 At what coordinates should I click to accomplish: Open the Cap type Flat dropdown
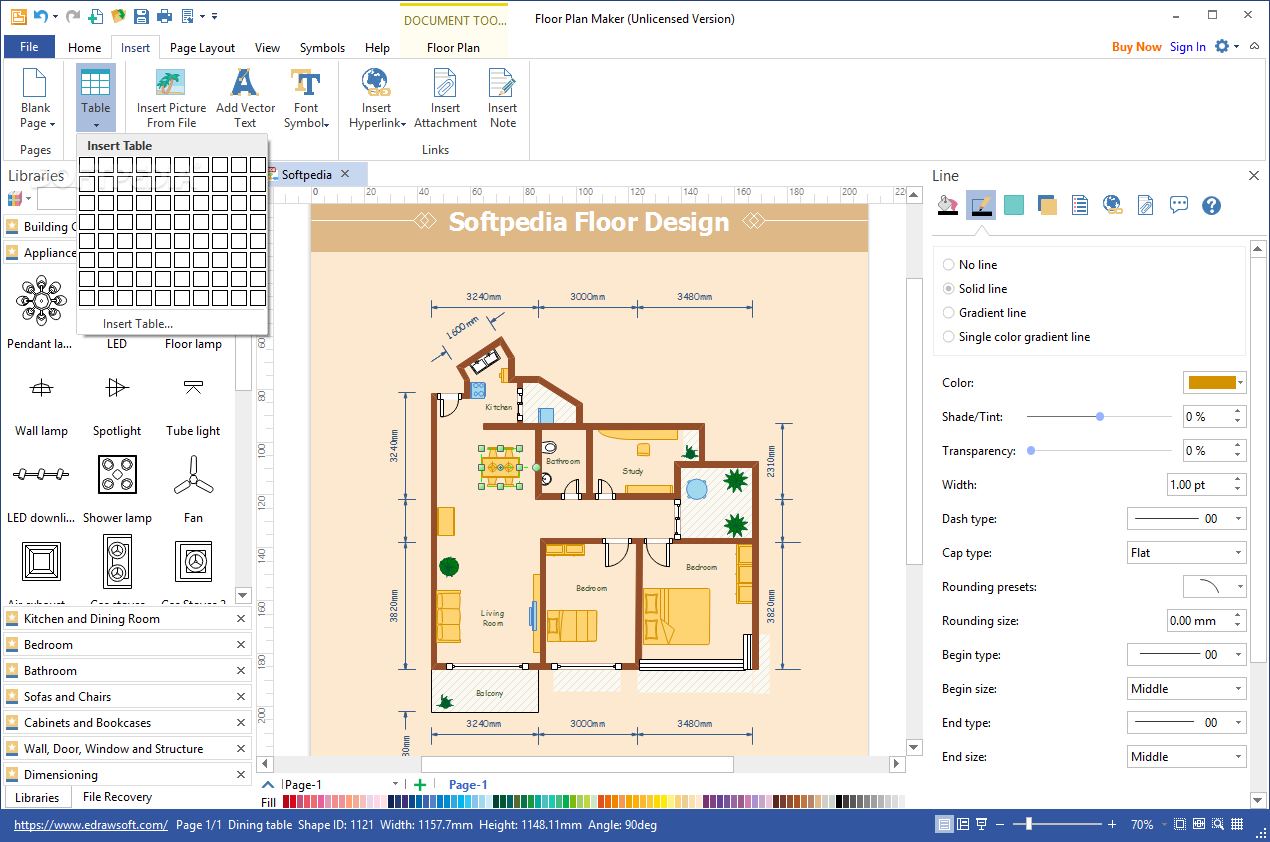coord(1187,553)
